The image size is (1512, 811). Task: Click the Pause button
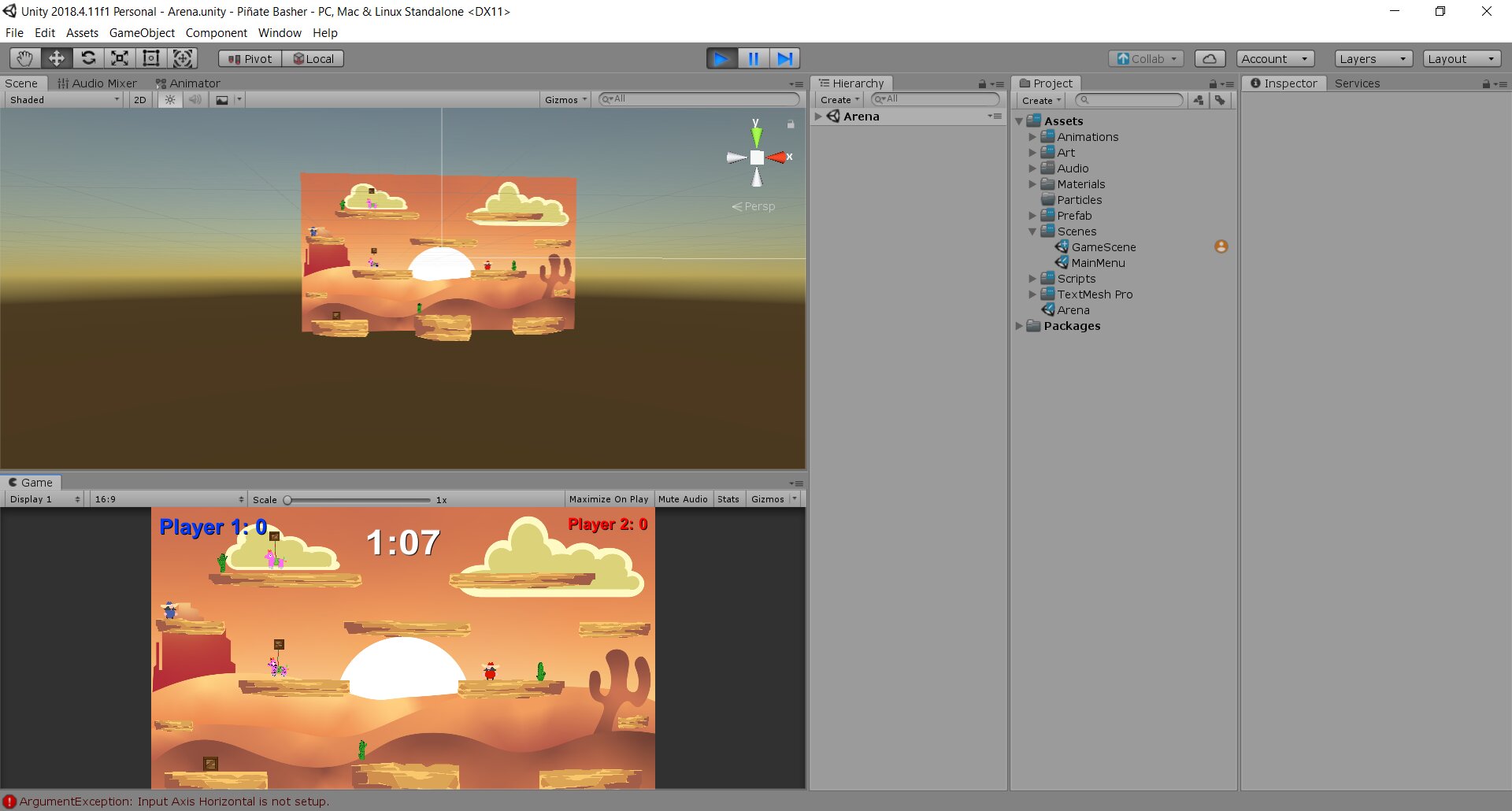tap(753, 58)
